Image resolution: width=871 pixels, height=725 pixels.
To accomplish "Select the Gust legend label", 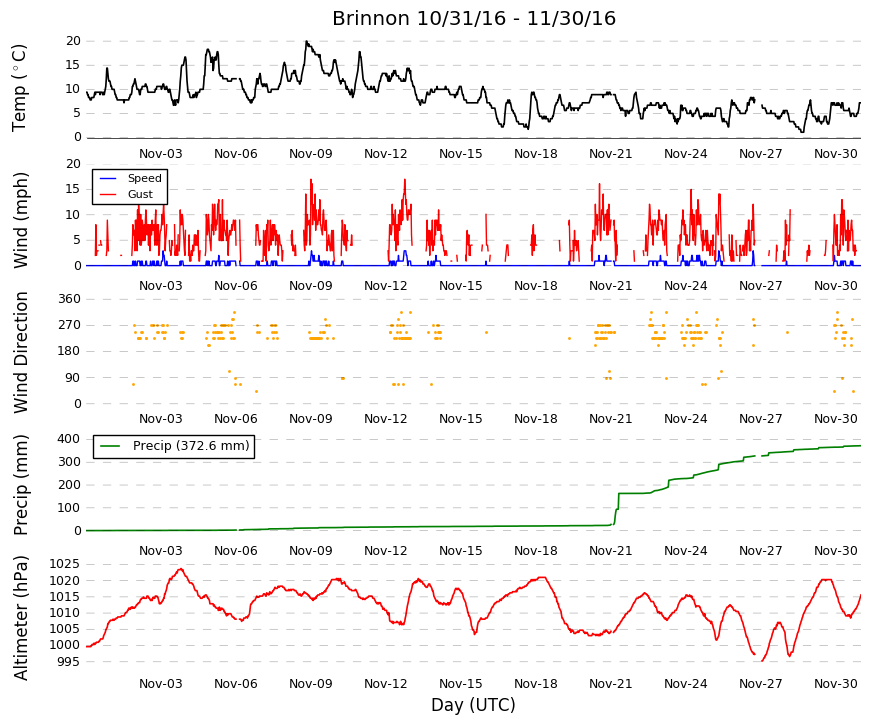I will point(140,194).
